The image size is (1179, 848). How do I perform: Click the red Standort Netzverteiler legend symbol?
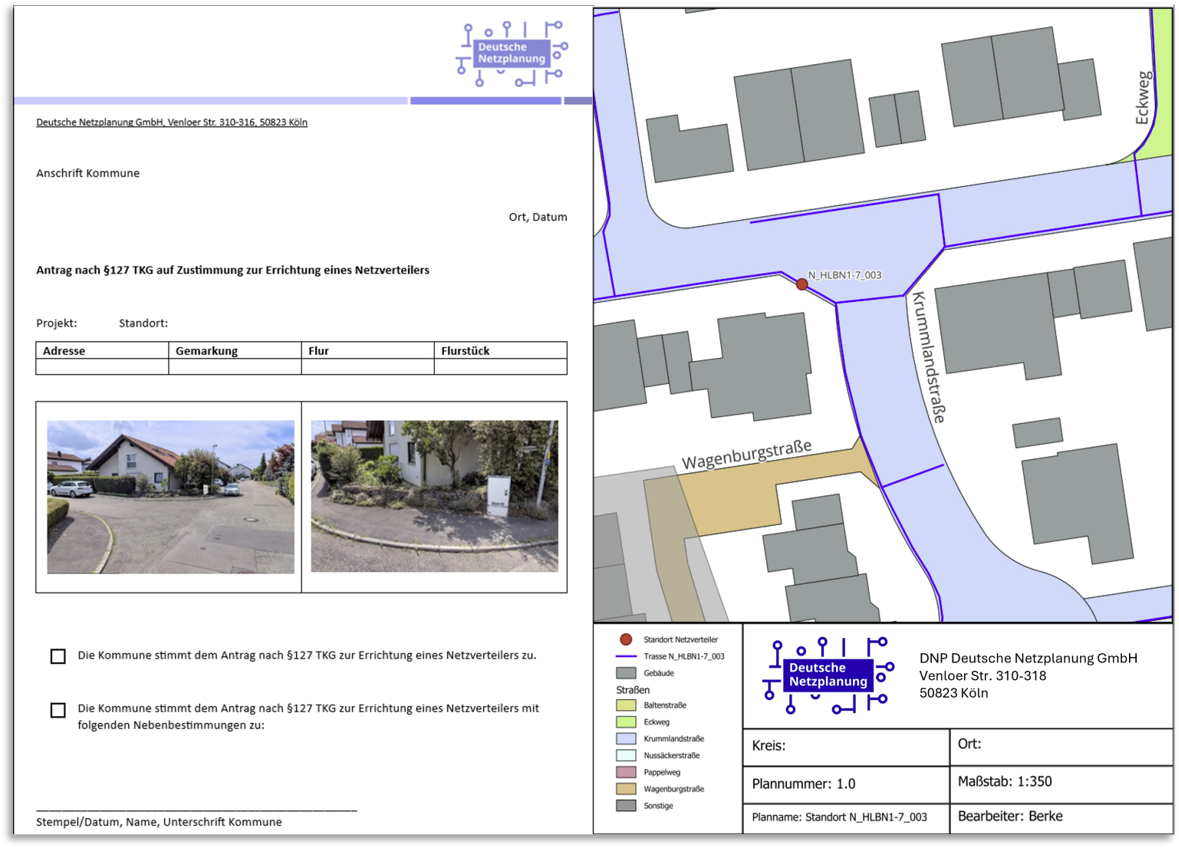(626, 639)
